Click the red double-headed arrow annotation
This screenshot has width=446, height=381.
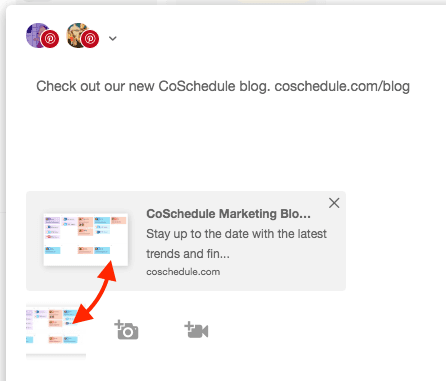click(94, 293)
